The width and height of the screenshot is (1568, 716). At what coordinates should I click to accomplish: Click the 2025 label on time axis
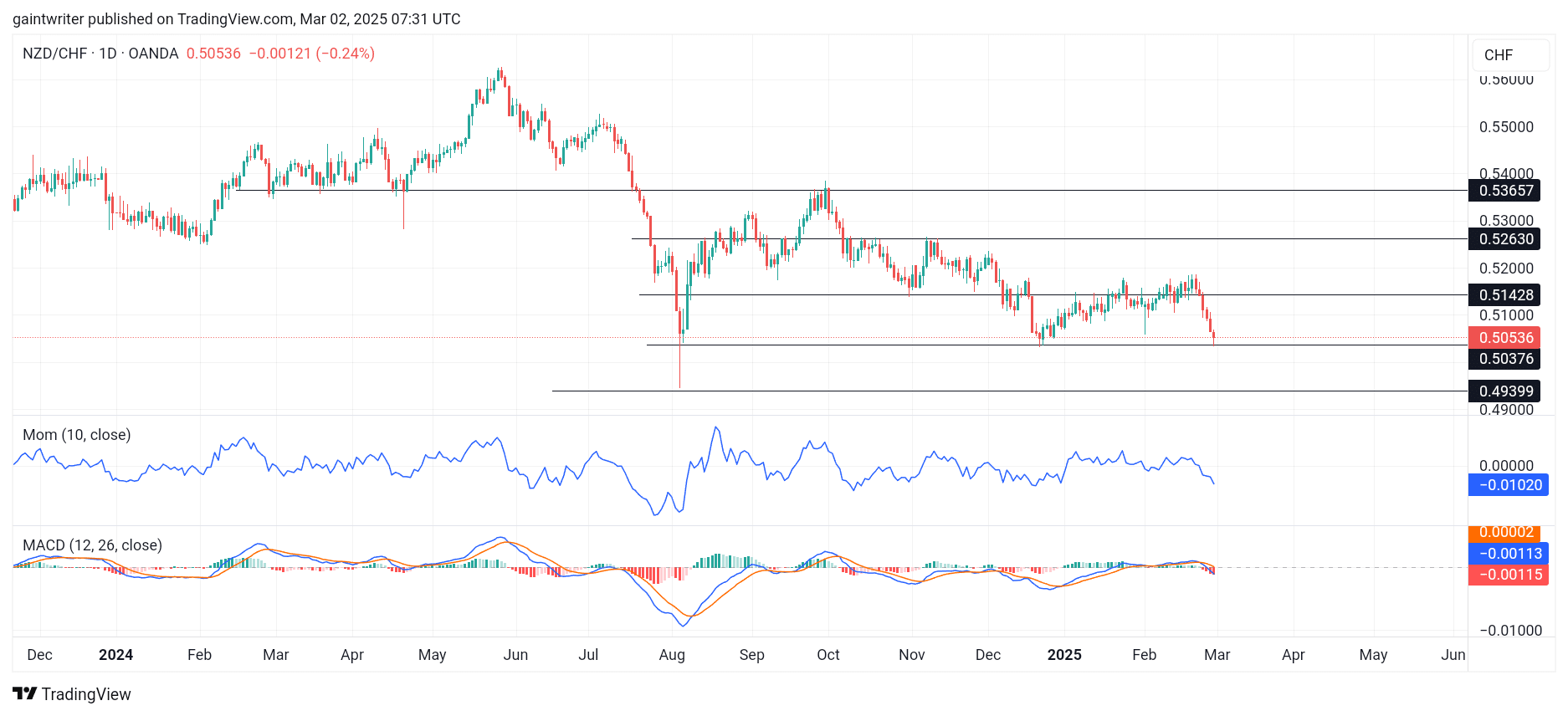pyautogui.click(x=1064, y=655)
